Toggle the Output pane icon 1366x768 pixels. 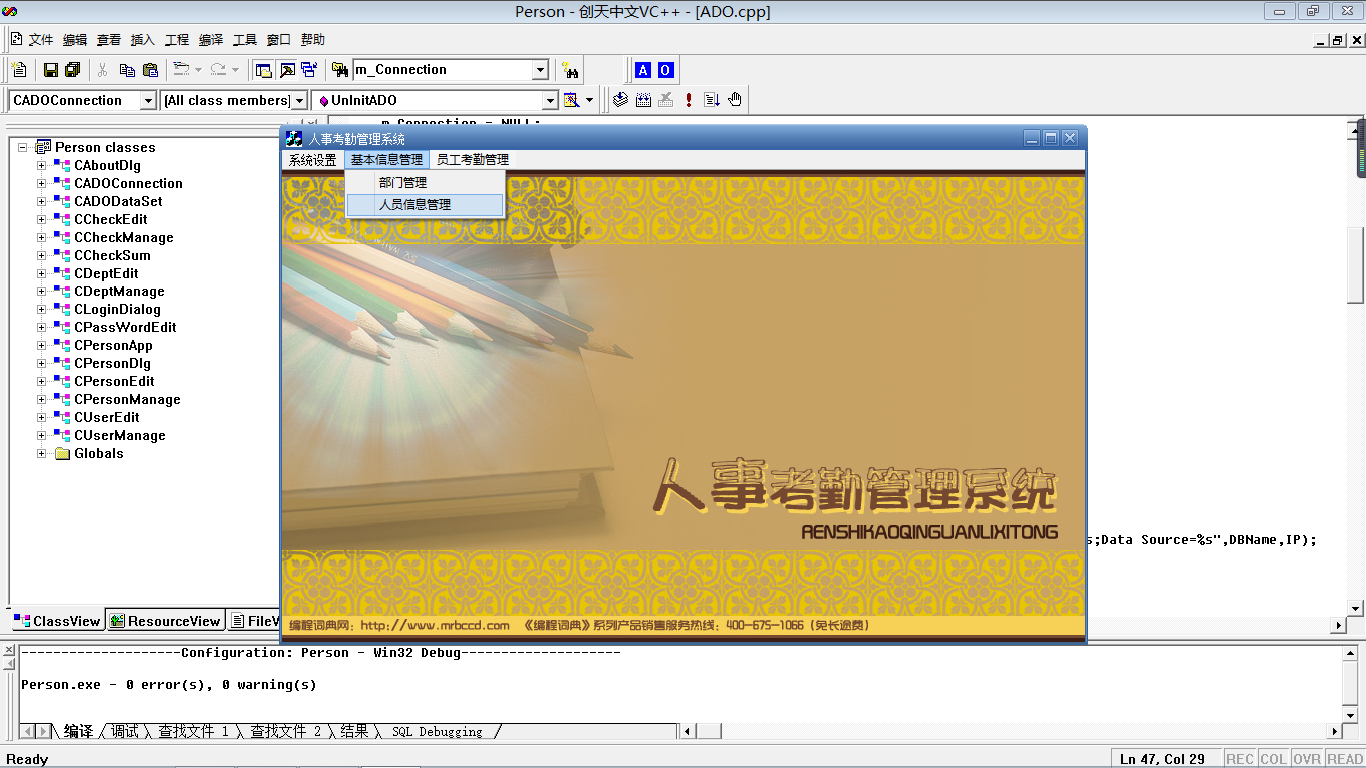(x=287, y=70)
